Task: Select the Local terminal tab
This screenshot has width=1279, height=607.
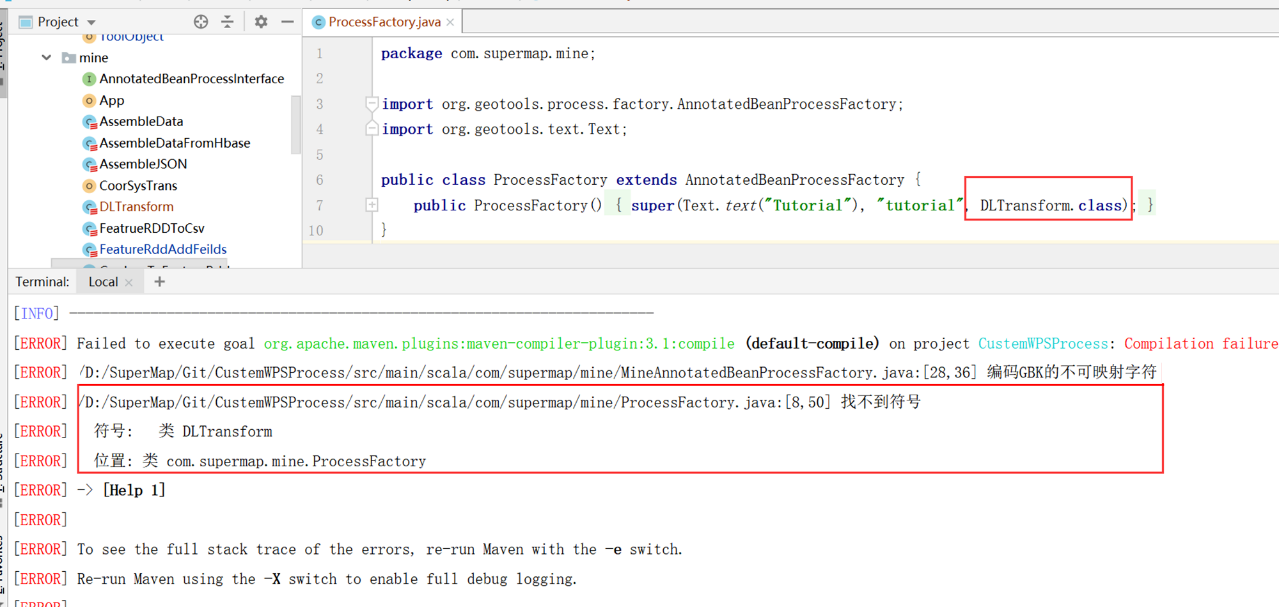Action: (103, 282)
